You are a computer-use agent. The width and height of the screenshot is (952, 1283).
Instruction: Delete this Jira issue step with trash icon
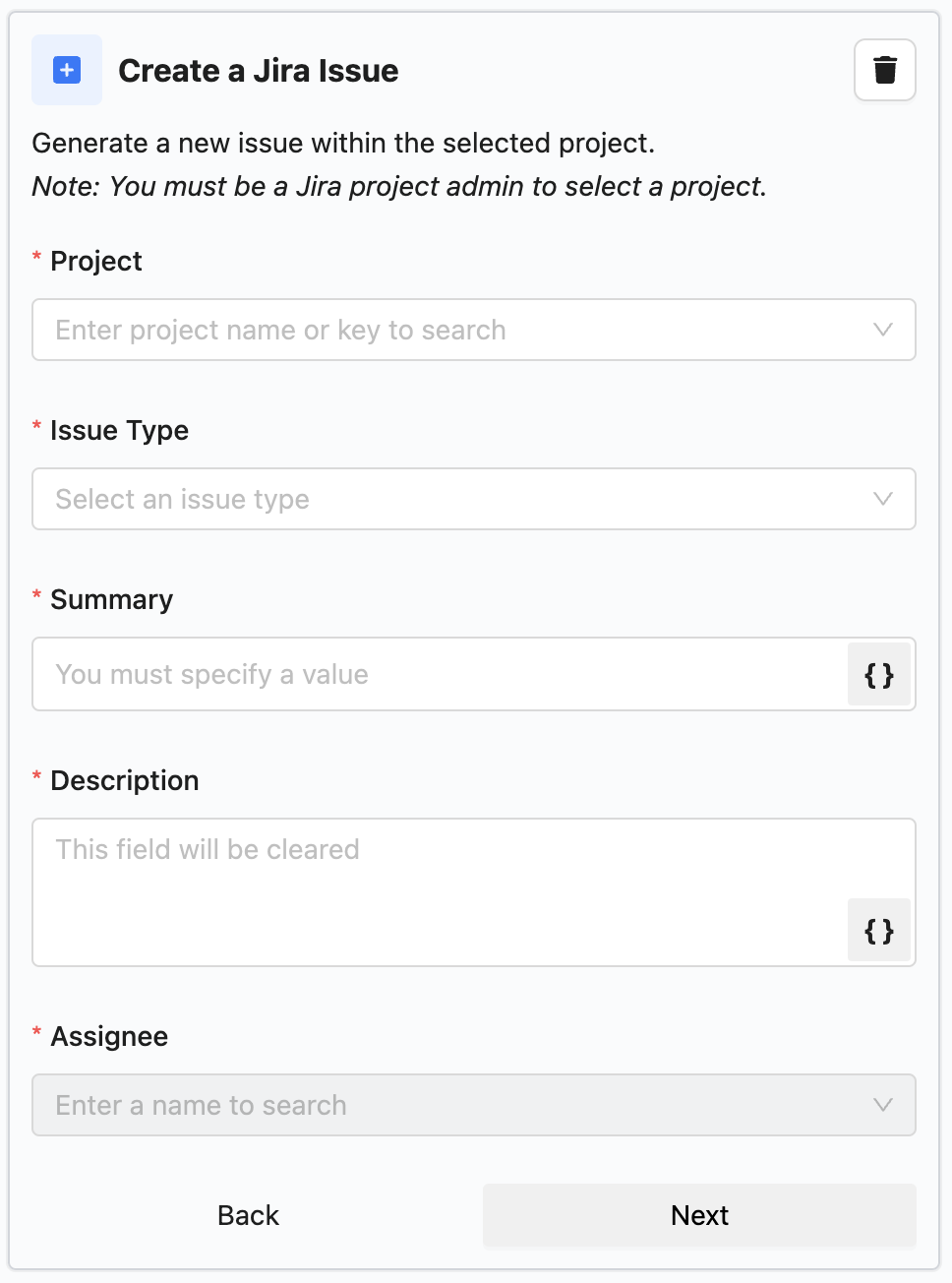885,70
